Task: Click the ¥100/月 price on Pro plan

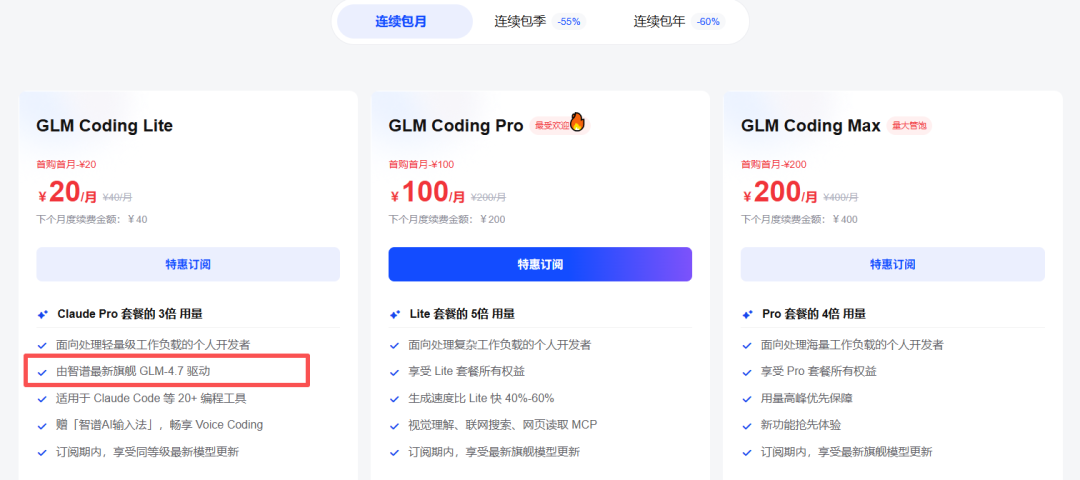Action: (x=428, y=192)
